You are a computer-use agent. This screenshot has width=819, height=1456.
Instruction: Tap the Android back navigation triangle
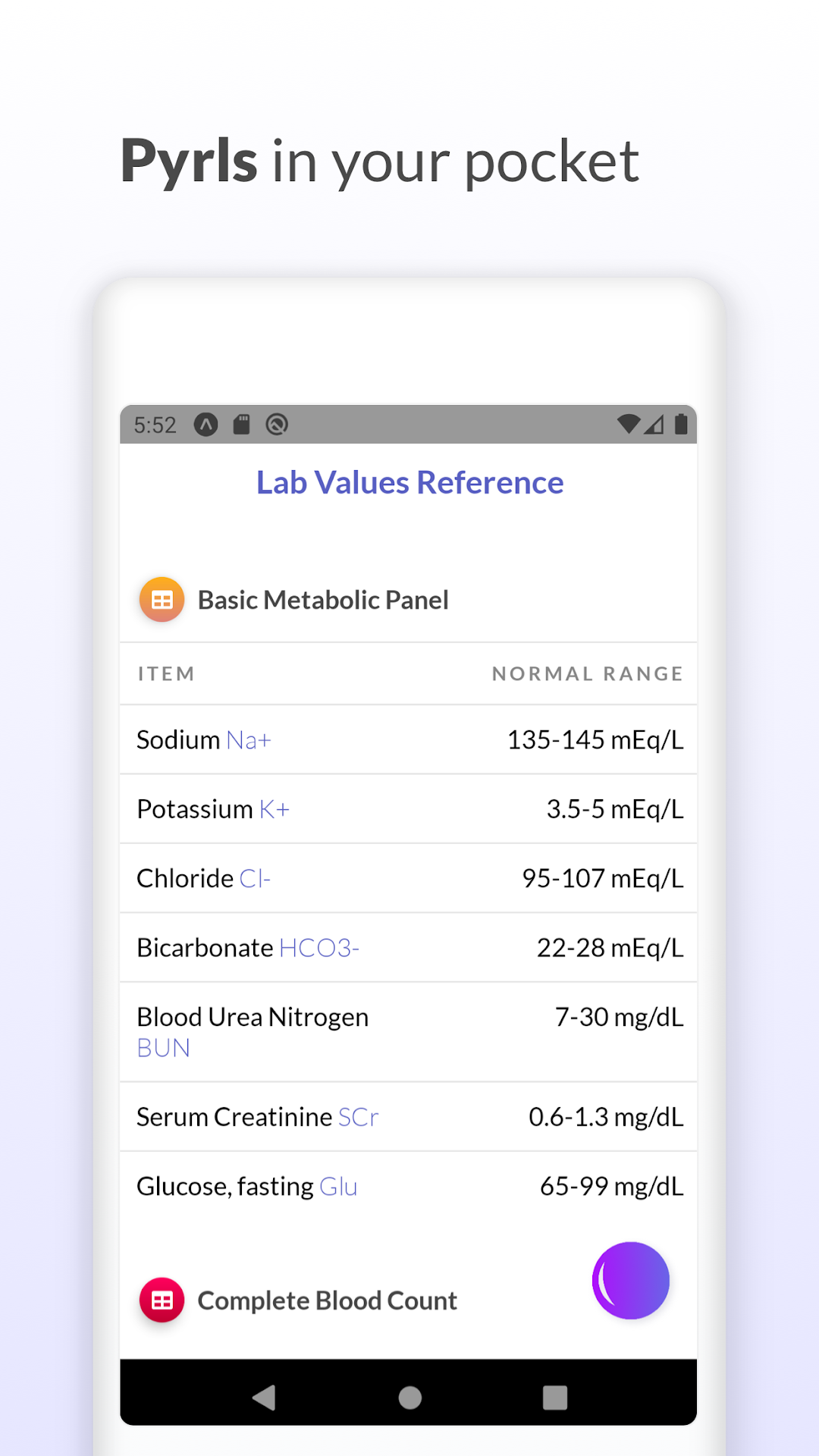(x=264, y=1397)
